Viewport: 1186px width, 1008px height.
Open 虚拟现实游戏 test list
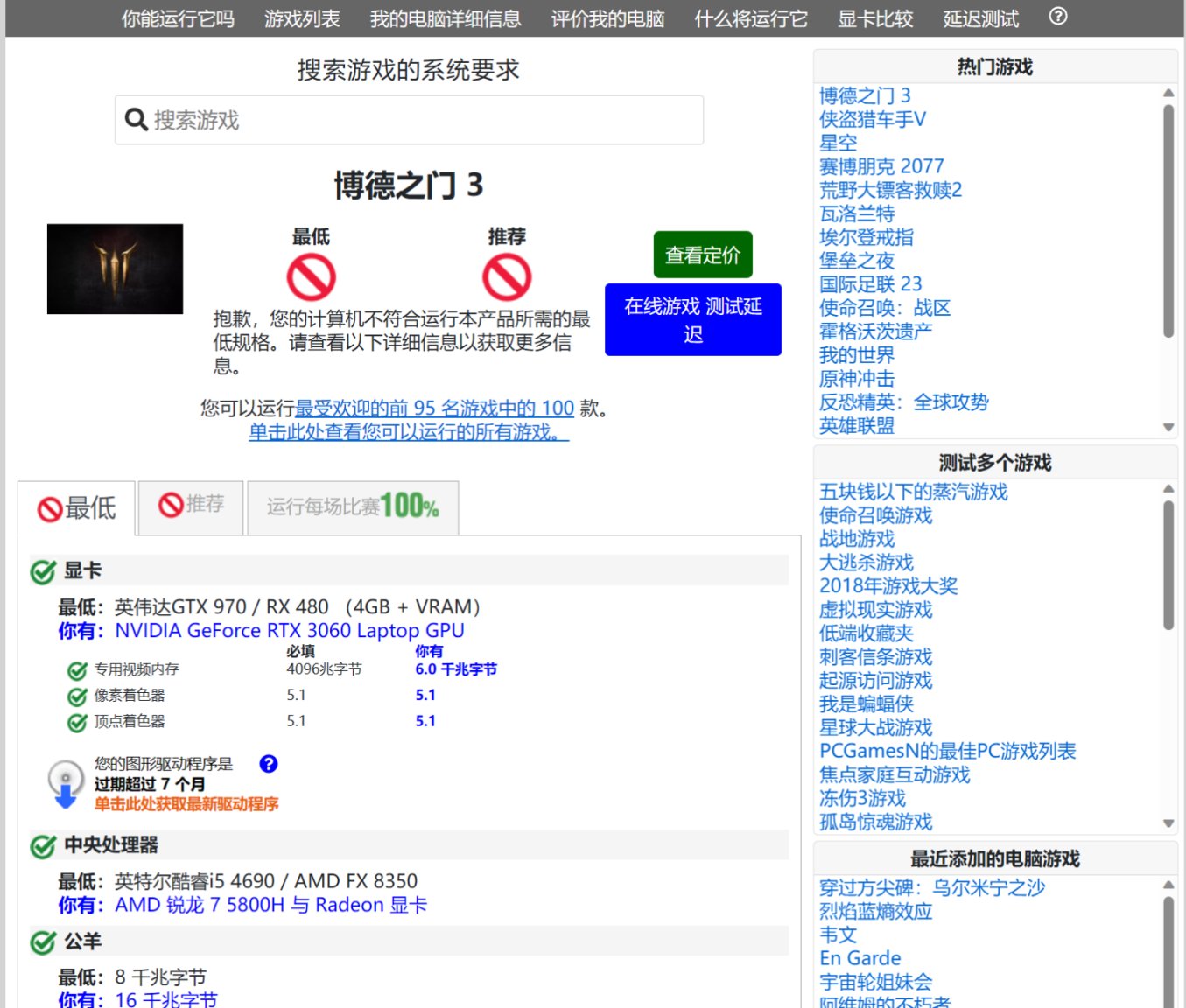pos(876,610)
